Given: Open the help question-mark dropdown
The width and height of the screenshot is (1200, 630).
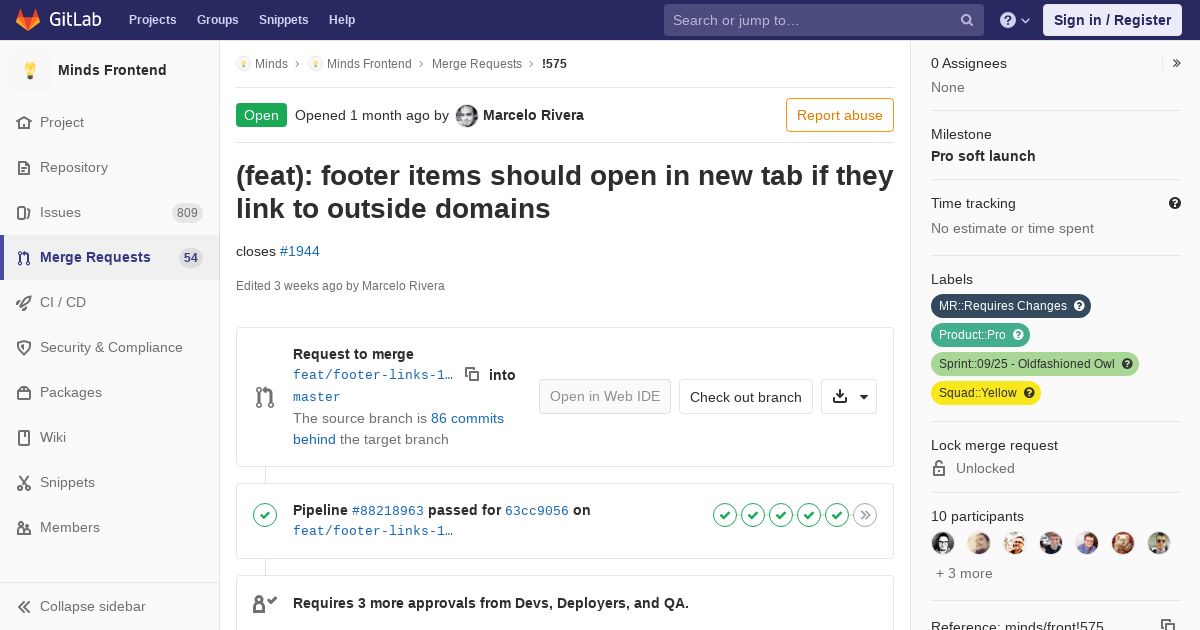Looking at the screenshot, I should (1014, 20).
